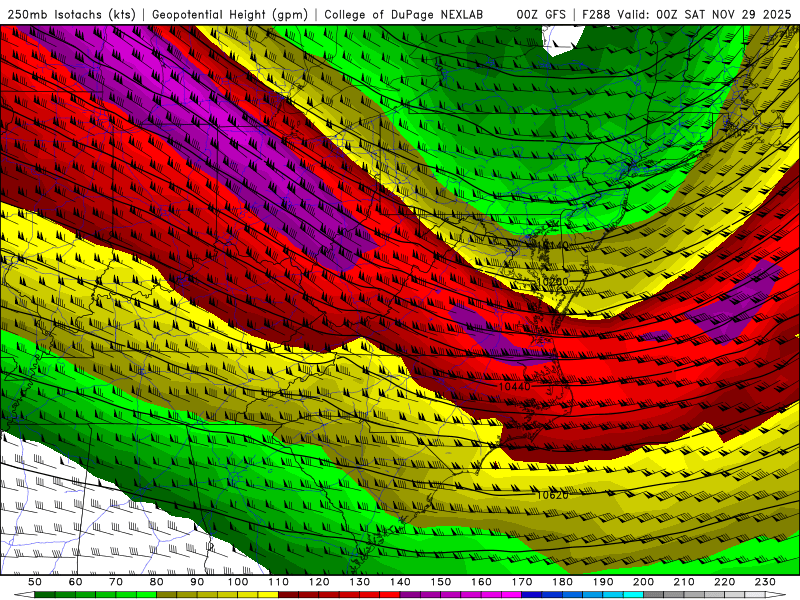Click the 140 tick on the color scale
The width and height of the screenshot is (800, 600).
400,582
